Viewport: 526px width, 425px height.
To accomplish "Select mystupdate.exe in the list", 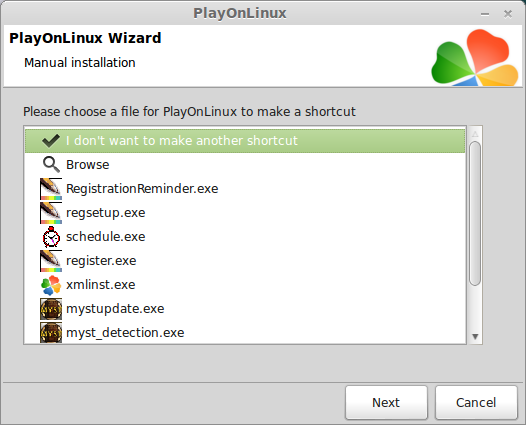I will click(x=245, y=309).
